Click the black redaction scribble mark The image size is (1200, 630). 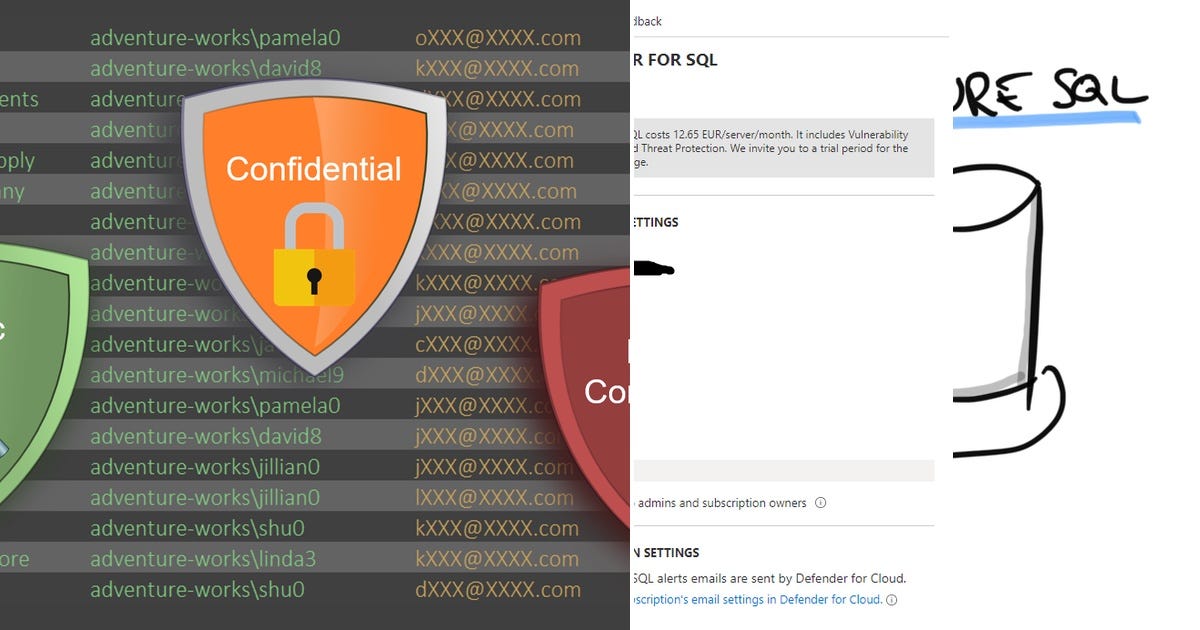652,268
